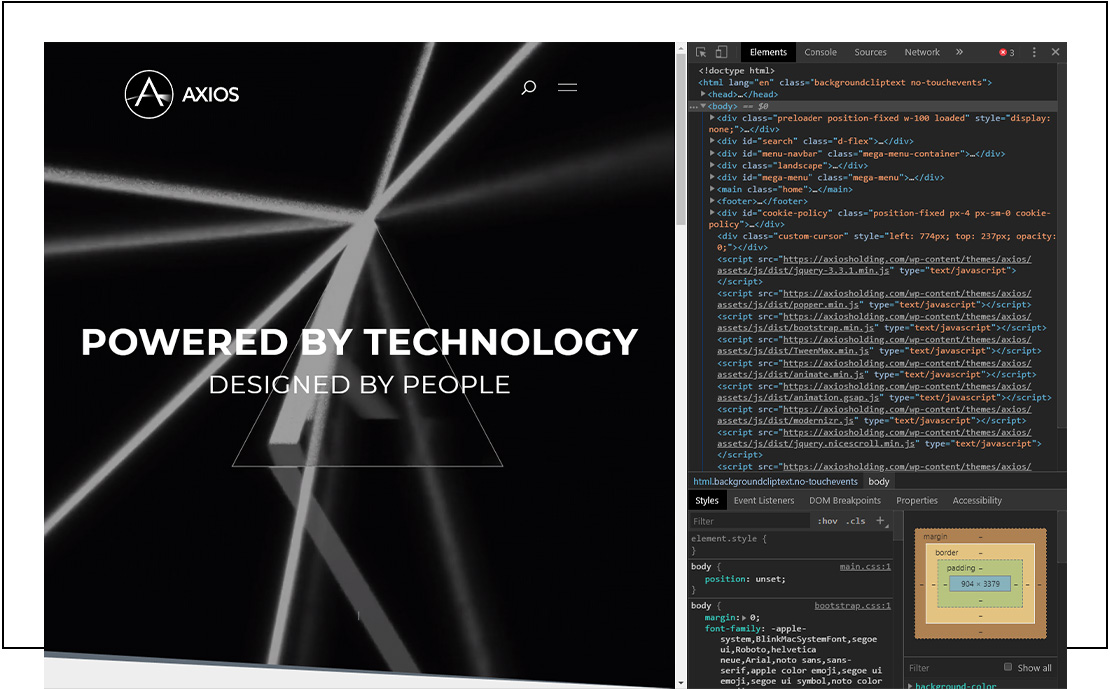
Task: Open the Event Listeners pane tab
Action: click(x=764, y=501)
